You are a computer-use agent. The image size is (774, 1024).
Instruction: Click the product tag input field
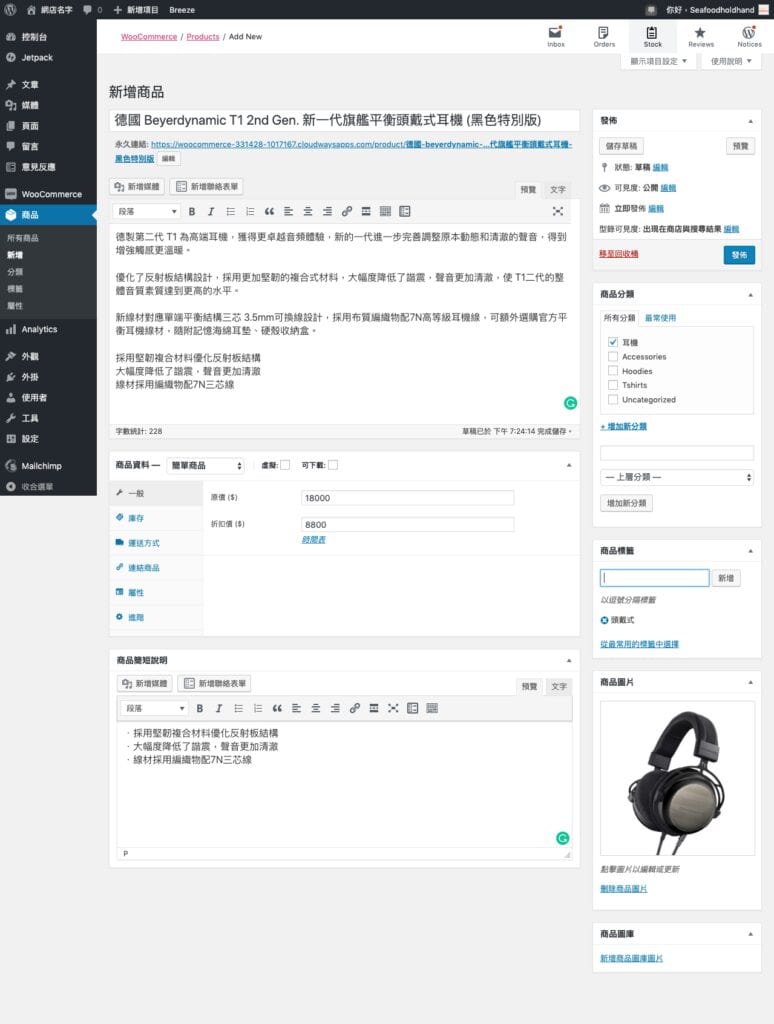[654, 578]
